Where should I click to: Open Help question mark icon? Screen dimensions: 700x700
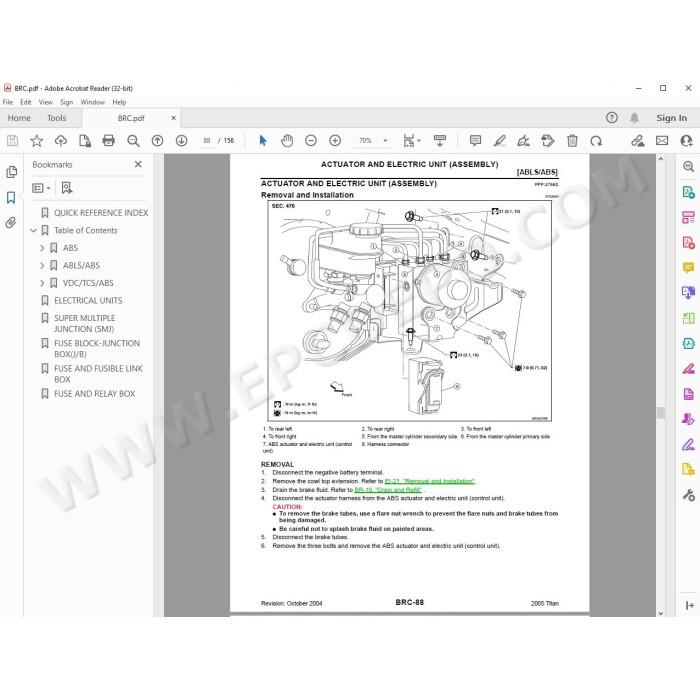coord(612,118)
